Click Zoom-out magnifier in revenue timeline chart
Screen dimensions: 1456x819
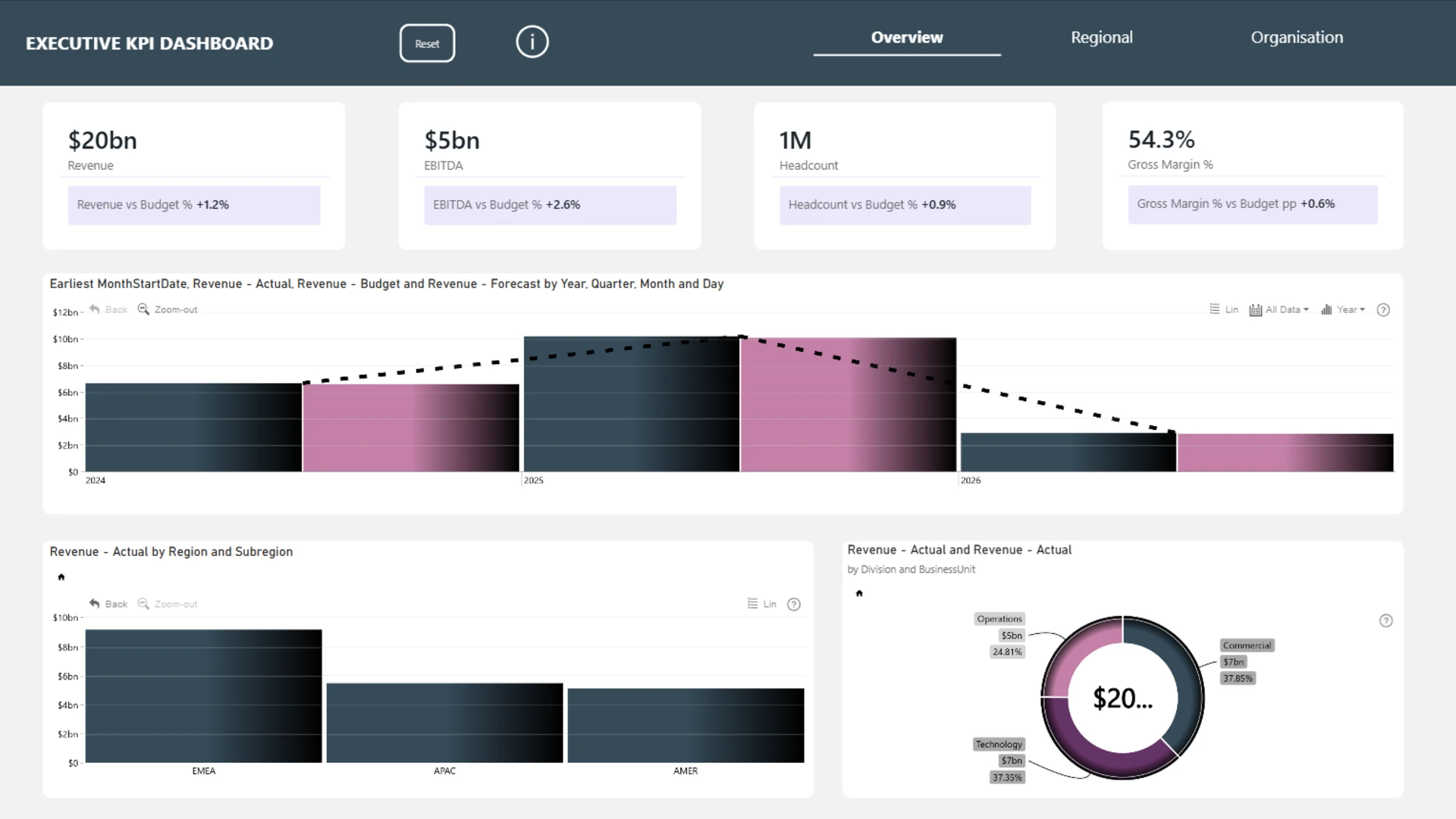[143, 309]
